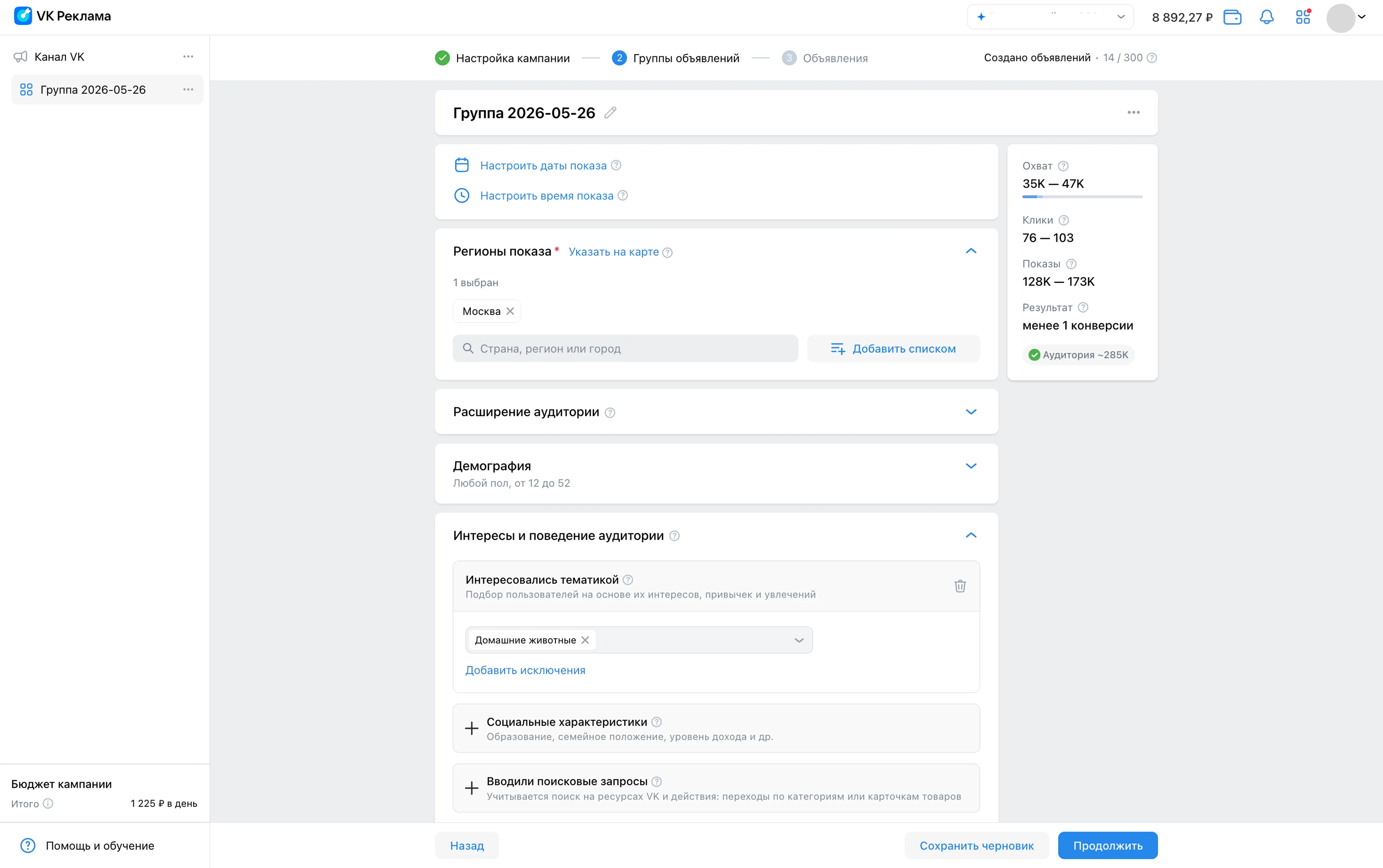Open the wallet balance icon

[x=1232, y=17]
